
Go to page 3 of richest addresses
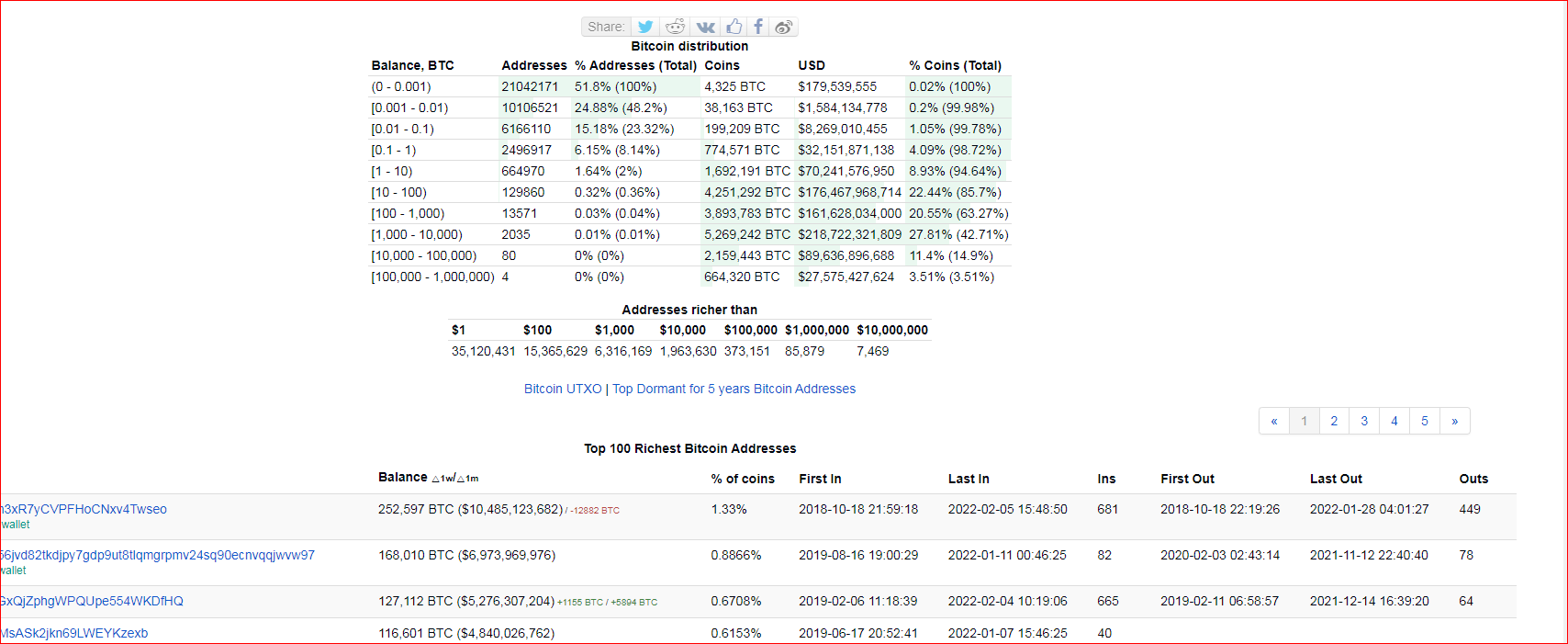click(x=1364, y=421)
